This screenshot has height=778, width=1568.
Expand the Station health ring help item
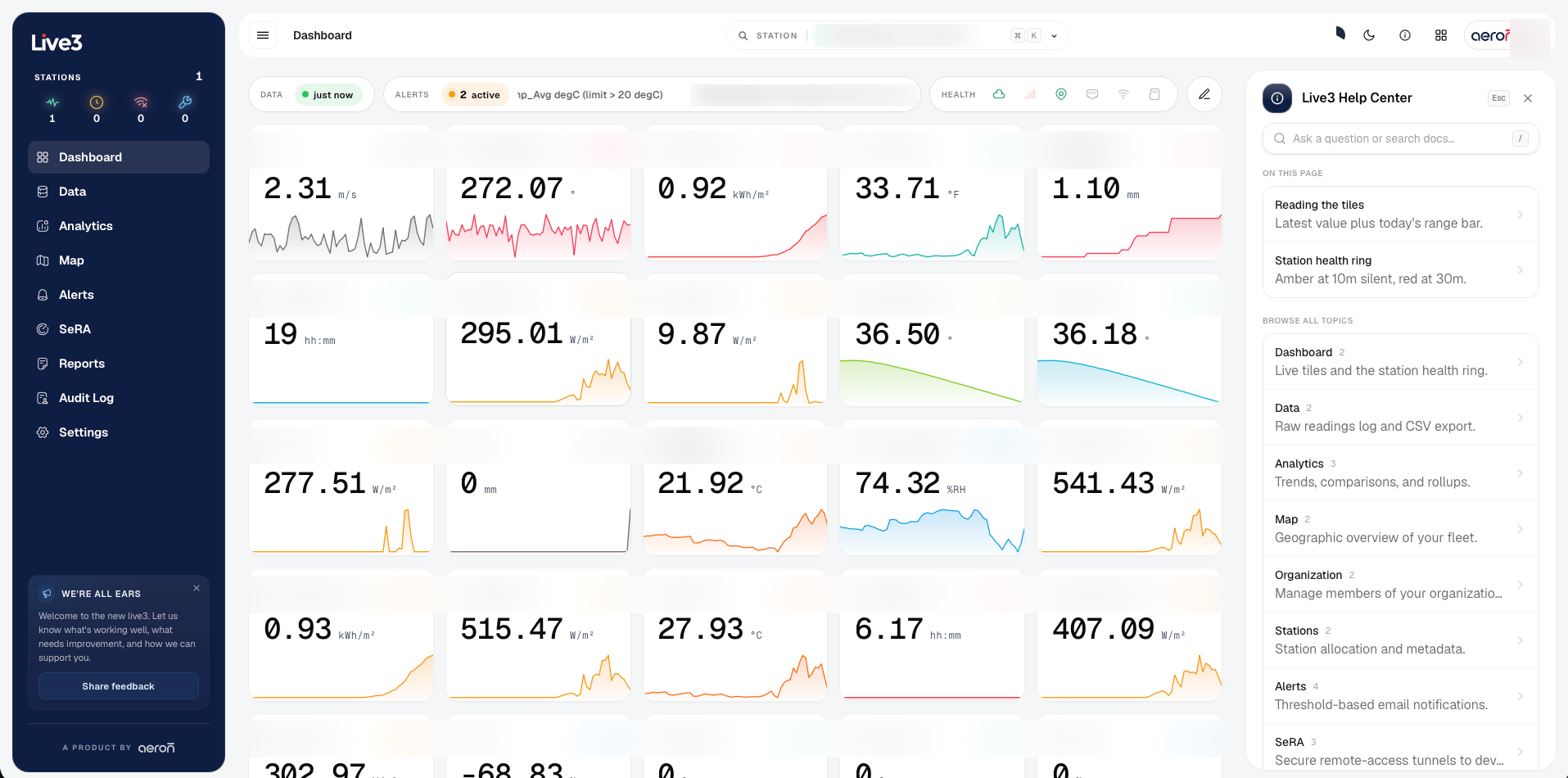click(1400, 269)
